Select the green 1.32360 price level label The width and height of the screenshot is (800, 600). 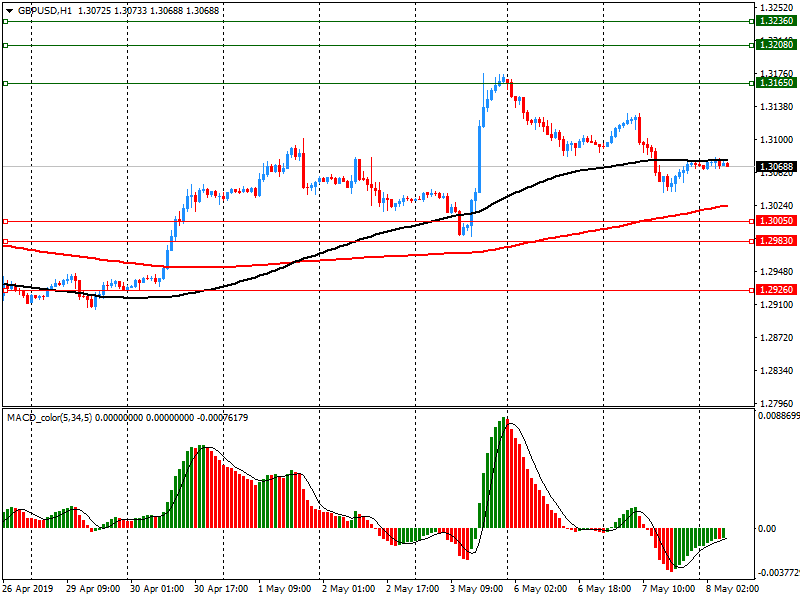(x=776, y=20)
